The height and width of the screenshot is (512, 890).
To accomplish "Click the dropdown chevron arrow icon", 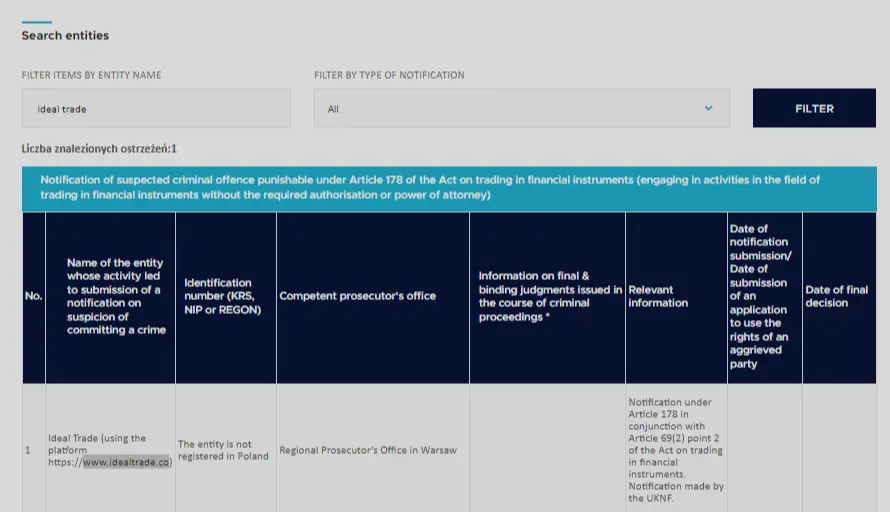I will [x=708, y=108].
